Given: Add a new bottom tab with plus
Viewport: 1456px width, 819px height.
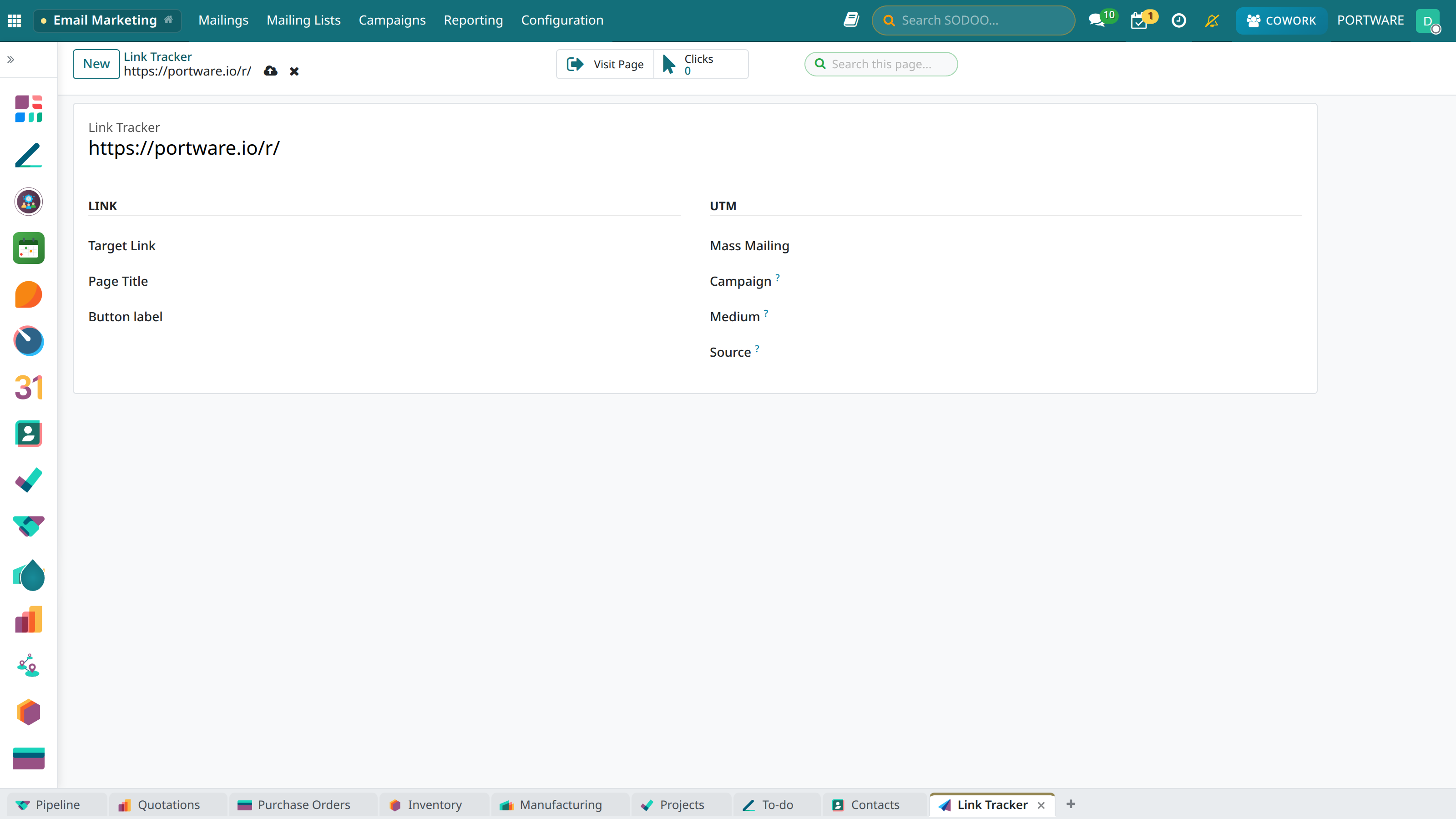Looking at the screenshot, I should 1071,804.
